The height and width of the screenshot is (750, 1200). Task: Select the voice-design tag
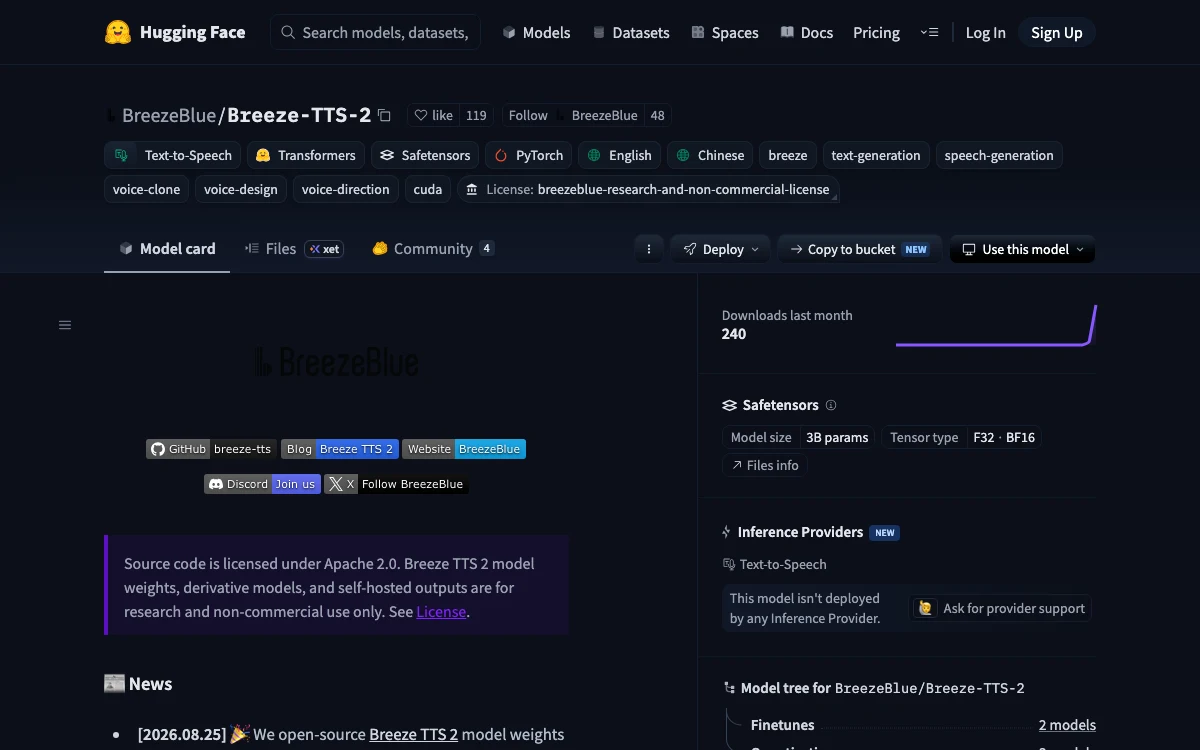241,189
